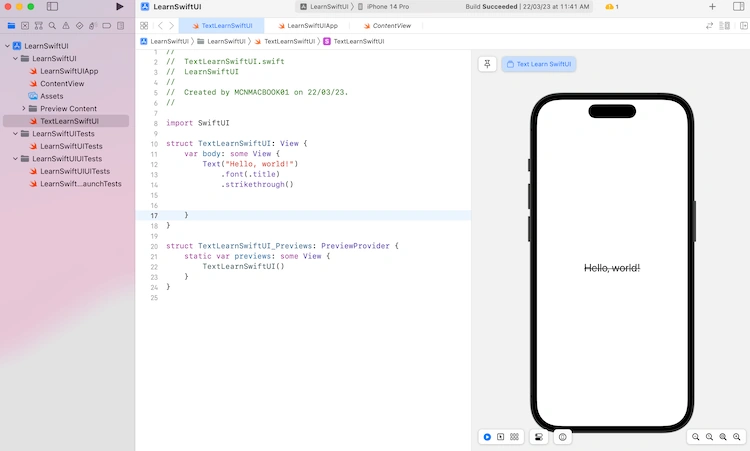Open the Report navigator
The width and height of the screenshot is (750, 451).
point(121,26)
